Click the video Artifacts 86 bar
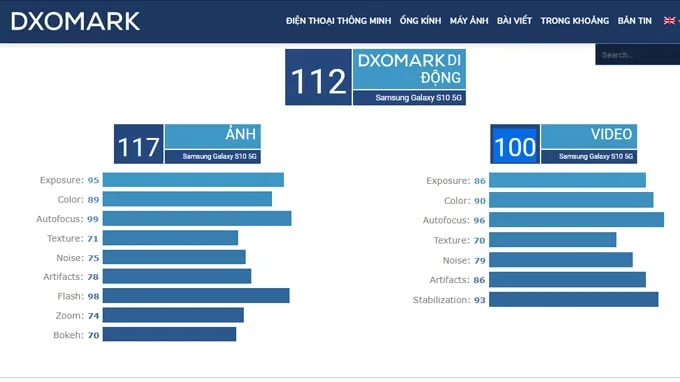This screenshot has width=680, height=382. (x=567, y=280)
